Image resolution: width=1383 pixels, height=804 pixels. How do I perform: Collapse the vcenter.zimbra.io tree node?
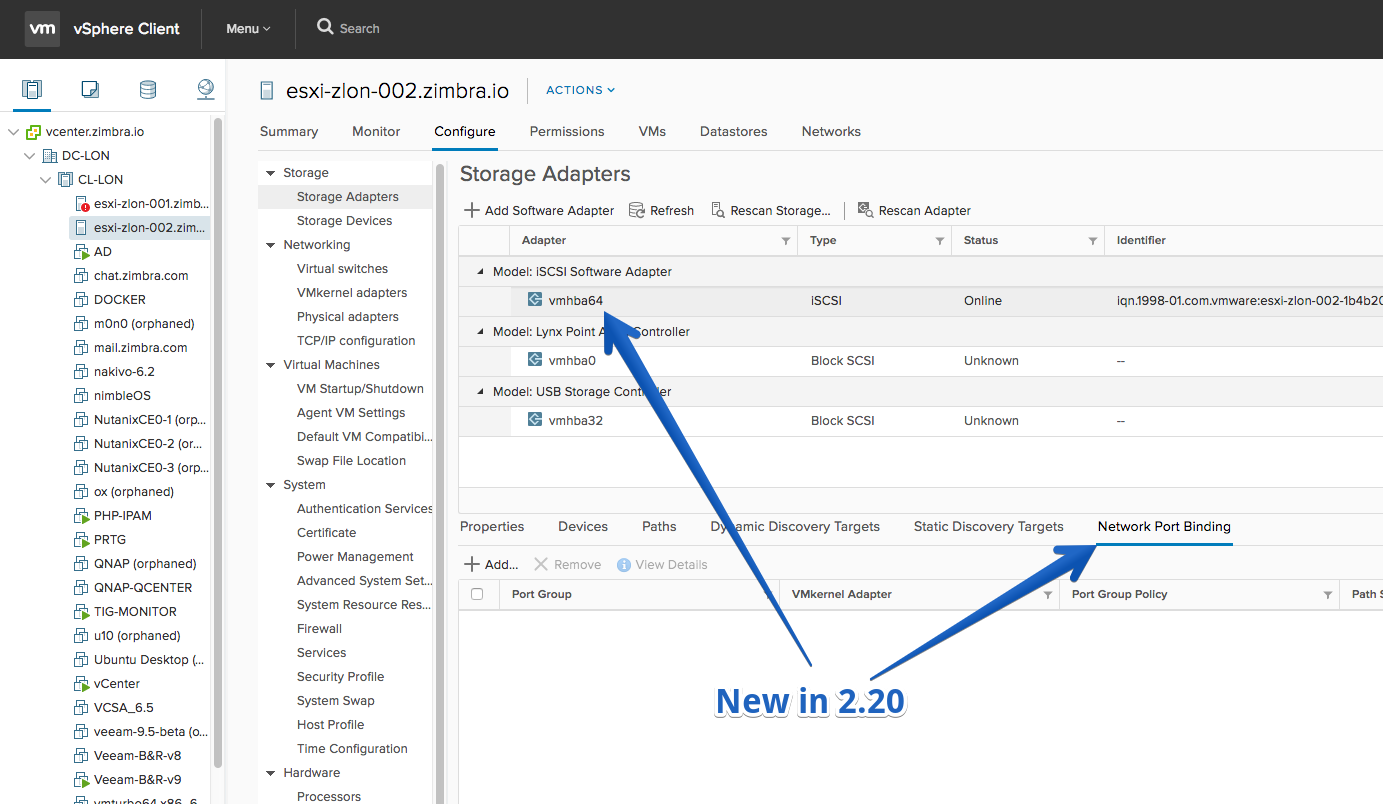[13, 132]
